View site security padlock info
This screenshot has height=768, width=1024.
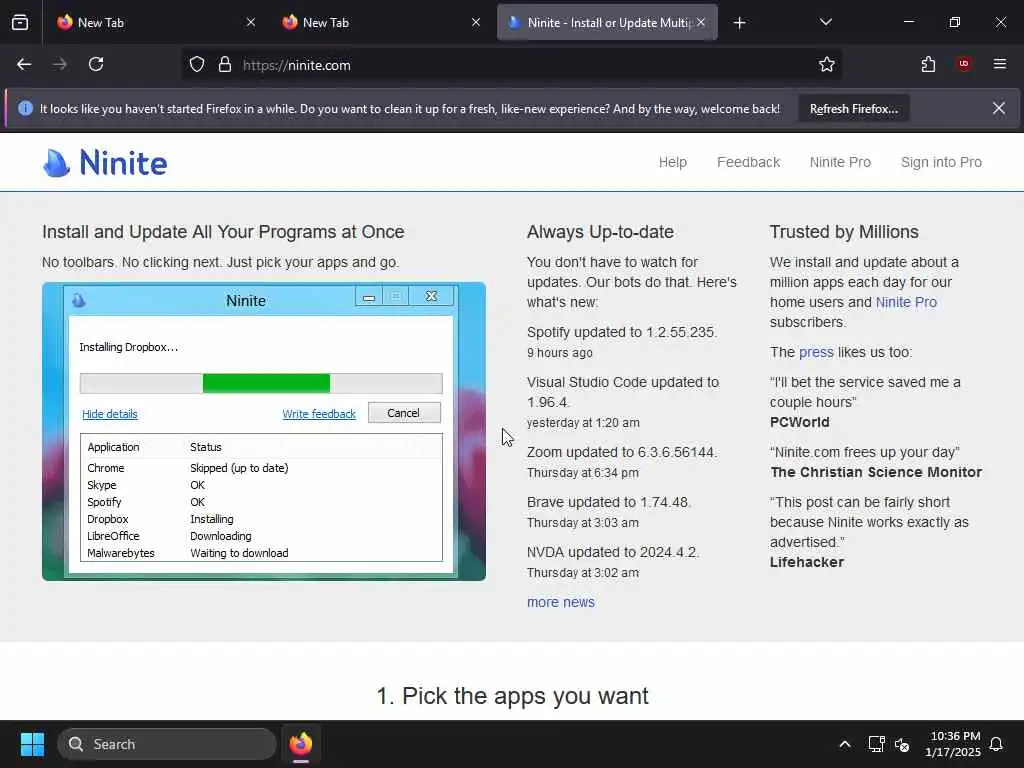(x=225, y=65)
